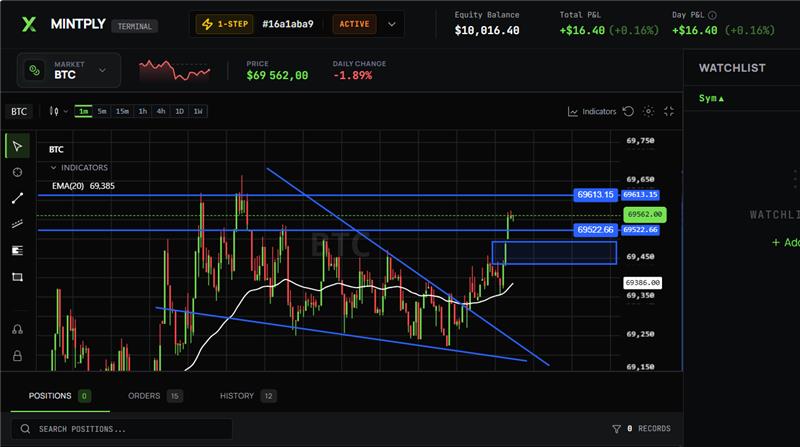The width and height of the screenshot is (800, 447).
Task: Select the rectangle shape tool
Action: click(x=17, y=277)
